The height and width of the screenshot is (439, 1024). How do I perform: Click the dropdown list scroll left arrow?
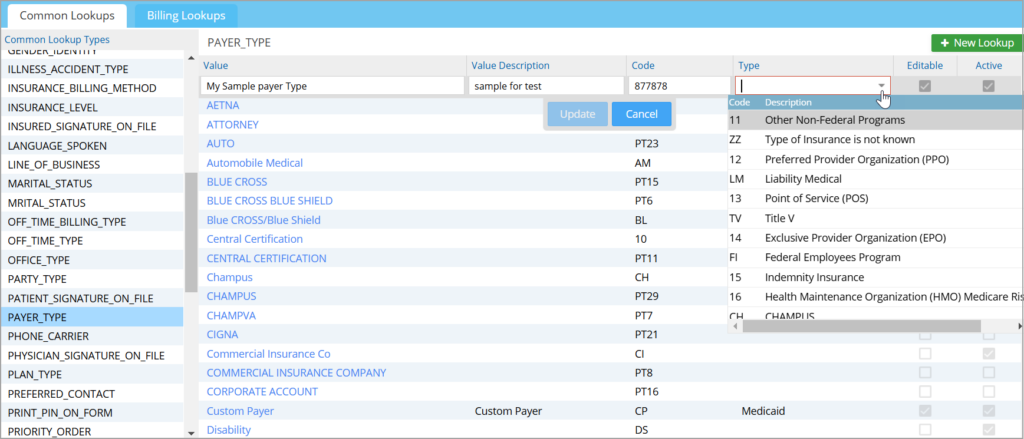(x=735, y=326)
